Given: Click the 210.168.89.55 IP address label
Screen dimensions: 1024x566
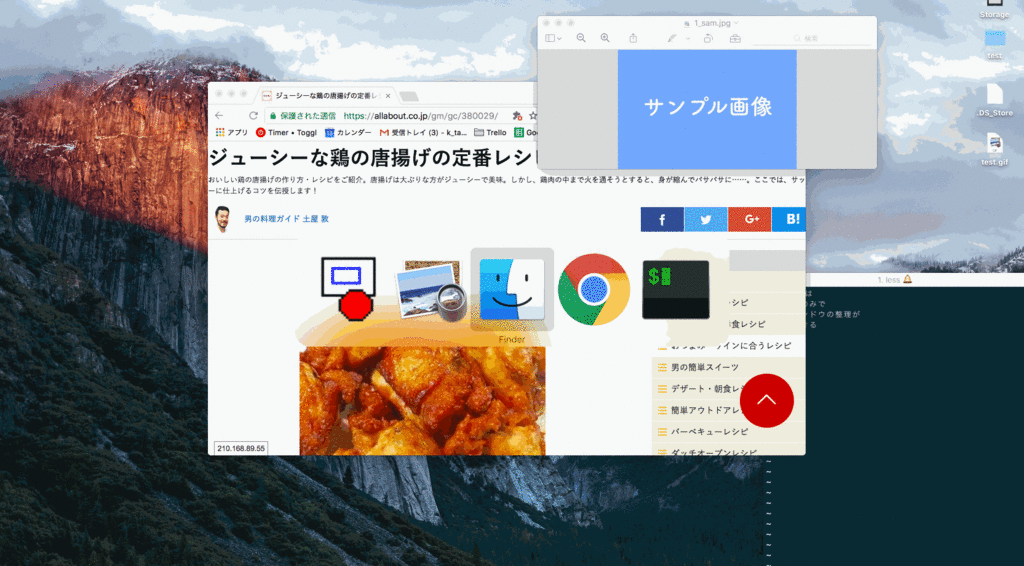Looking at the screenshot, I should click(241, 448).
